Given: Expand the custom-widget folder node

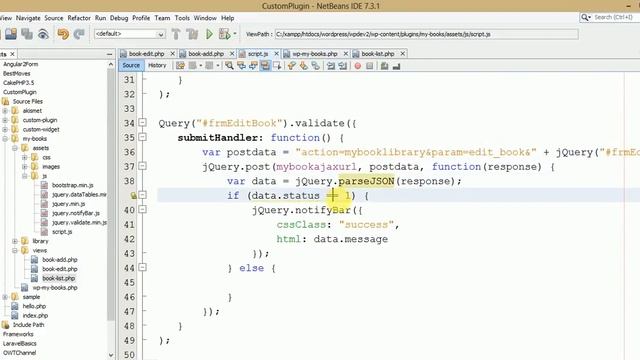Looking at the screenshot, I should [5, 129].
